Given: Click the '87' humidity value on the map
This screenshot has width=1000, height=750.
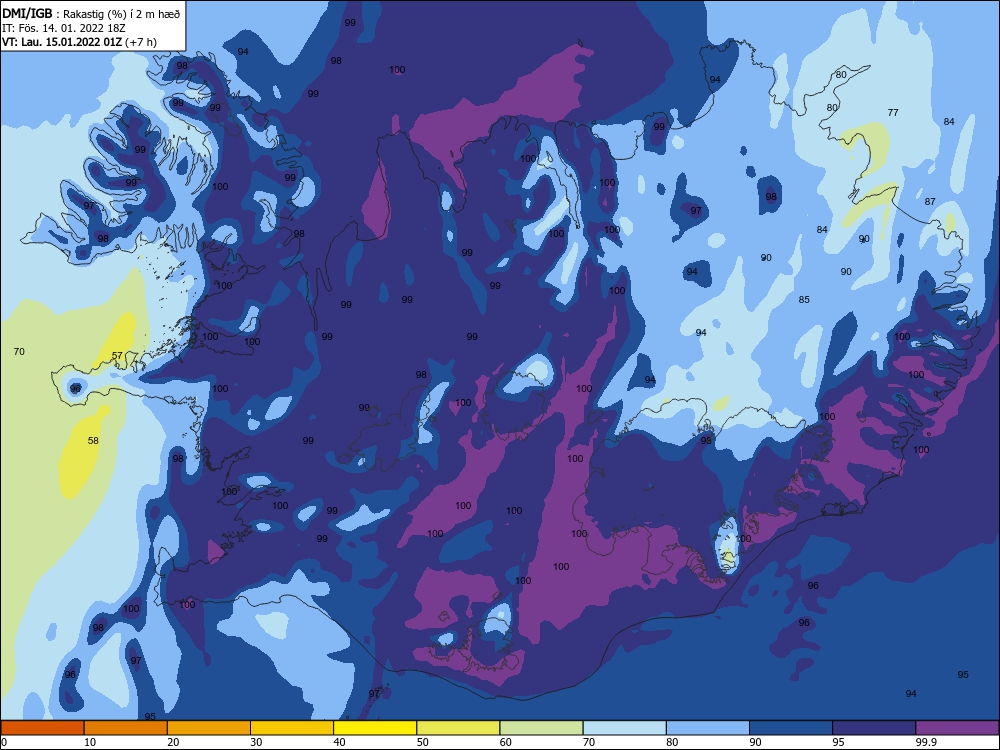Looking at the screenshot, I should click(930, 202).
